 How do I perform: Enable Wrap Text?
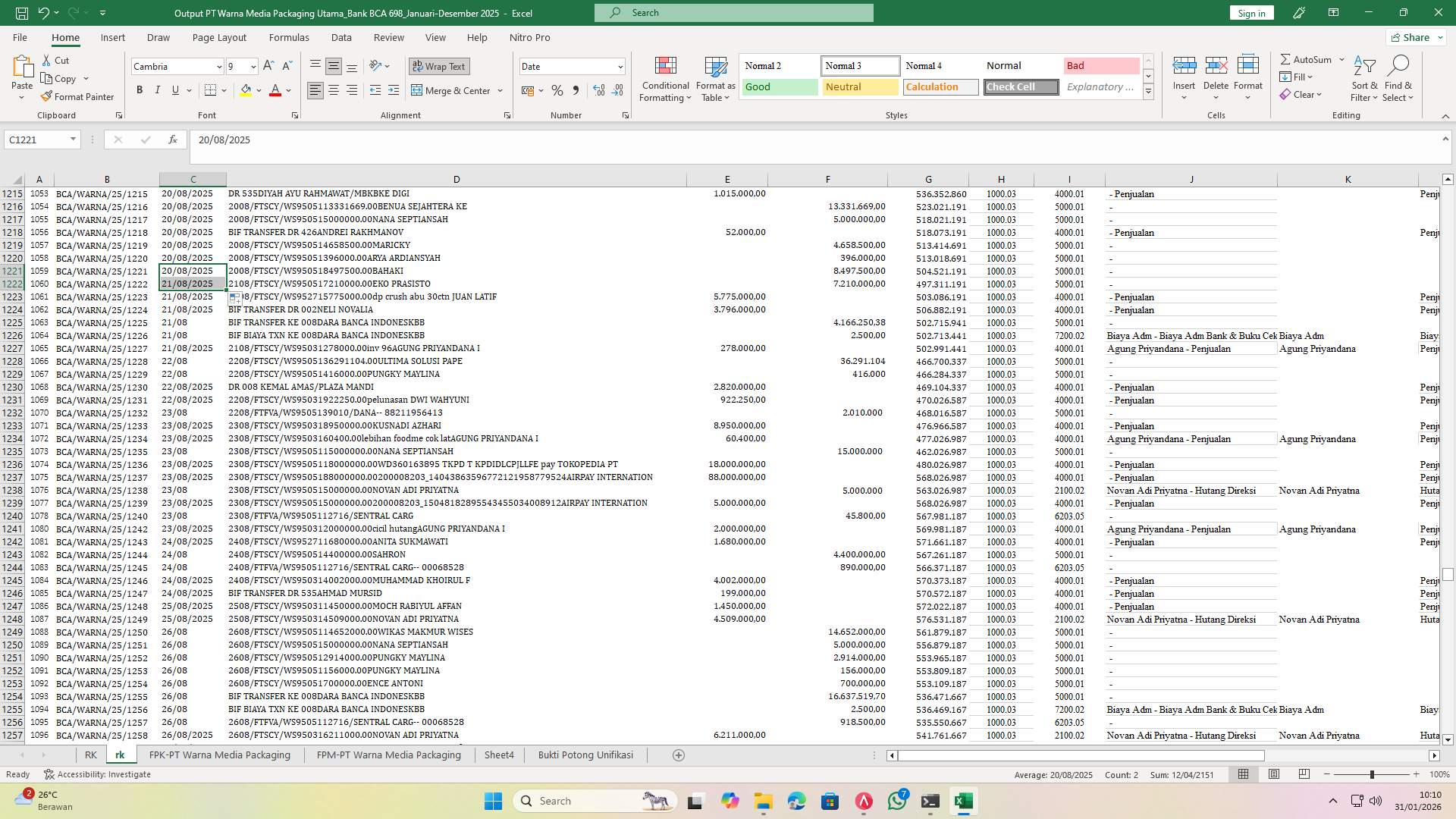tap(439, 66)
